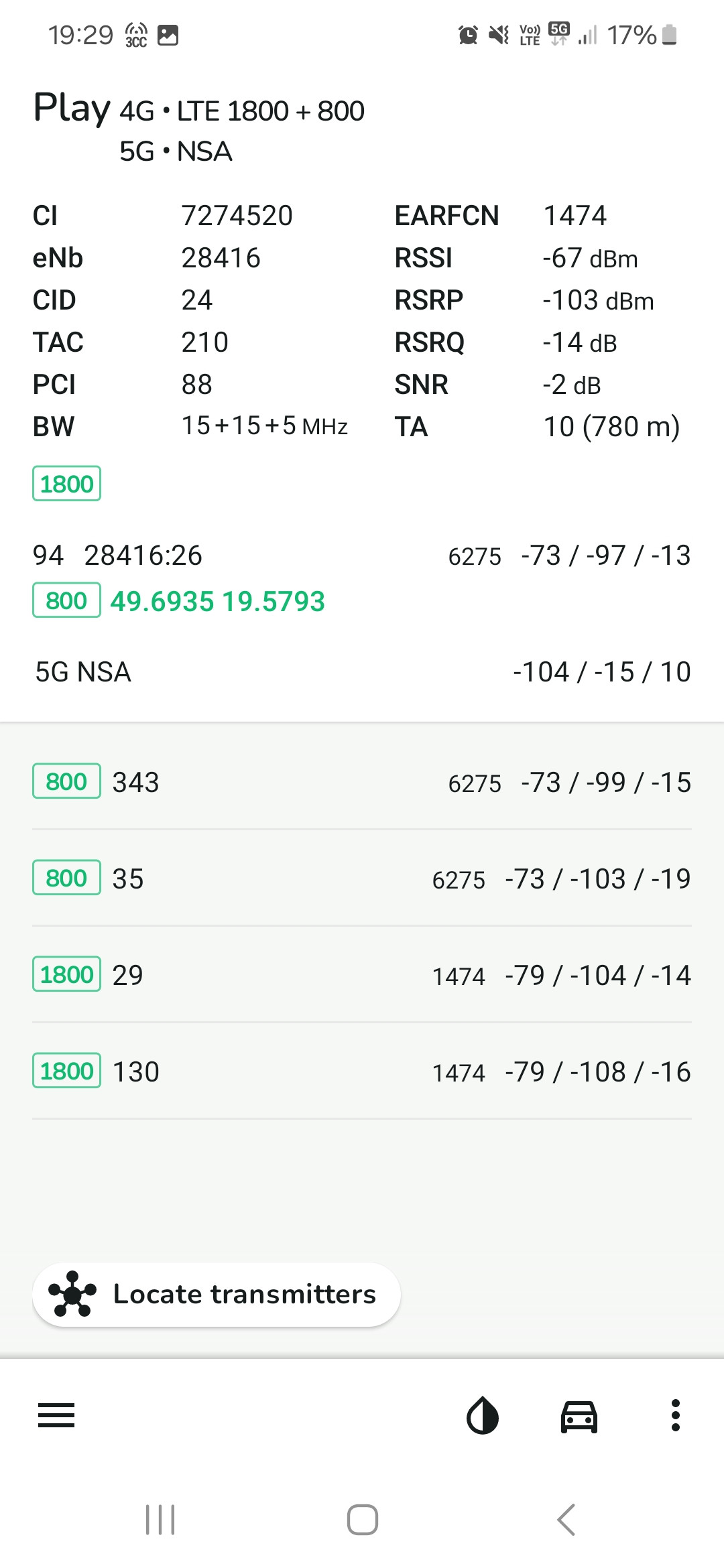Tap the 800 badge beside coordinates
Viewport: 724px width, 1568px height.
tap(66, 600)
